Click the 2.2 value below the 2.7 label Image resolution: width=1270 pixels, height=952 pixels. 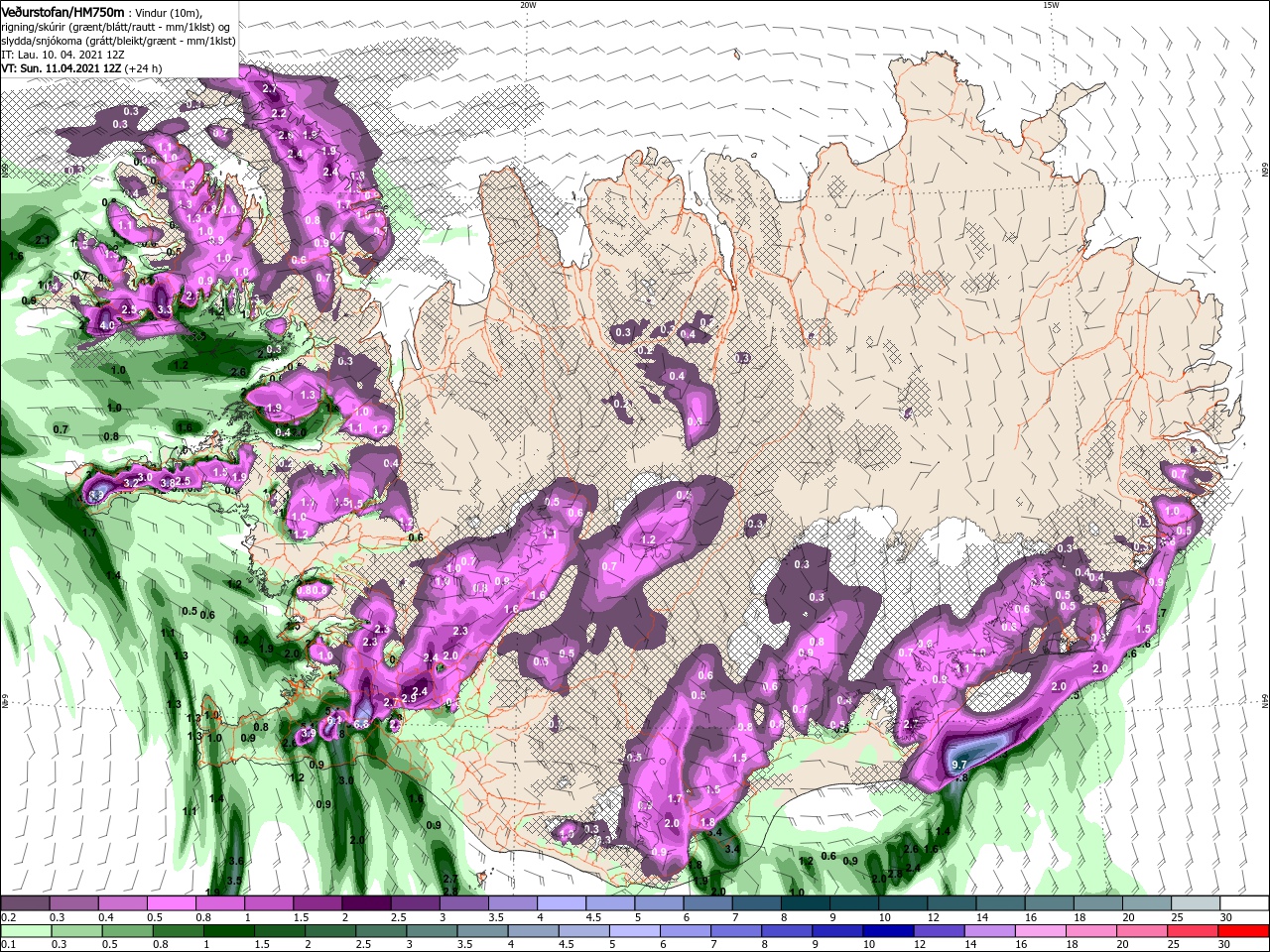(x=279, y=114)
